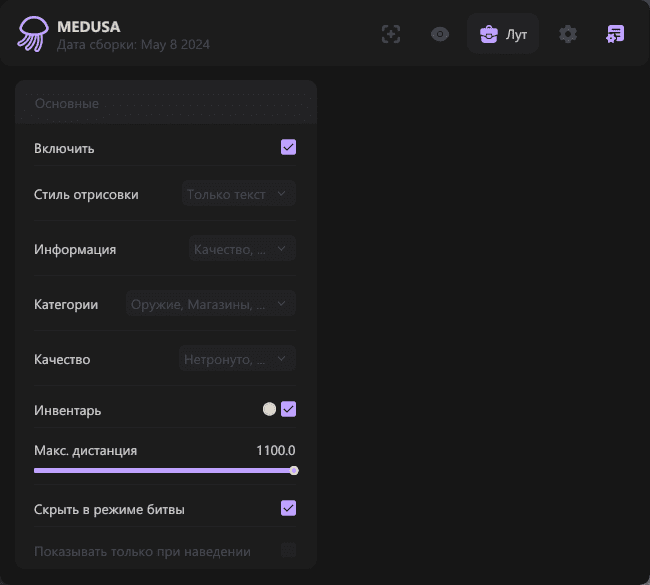650x585 pixels.
Task: Open the Стиль отрисовки dropdown
Action: coord(238,194)
